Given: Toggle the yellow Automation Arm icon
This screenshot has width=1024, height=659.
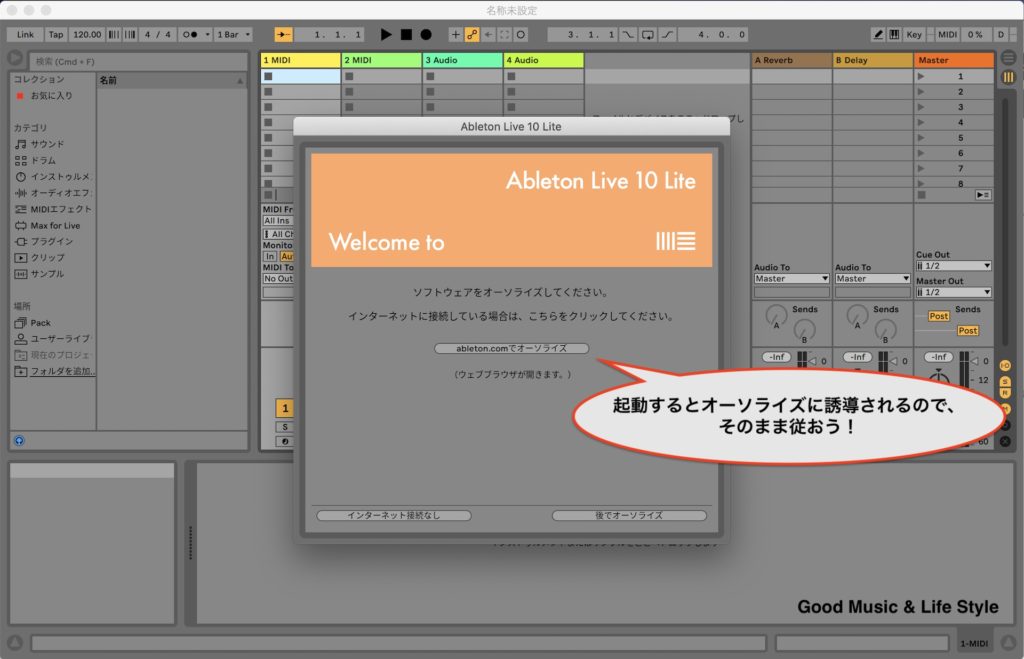Looking at the screenshot, I should [x=472, y=35].
